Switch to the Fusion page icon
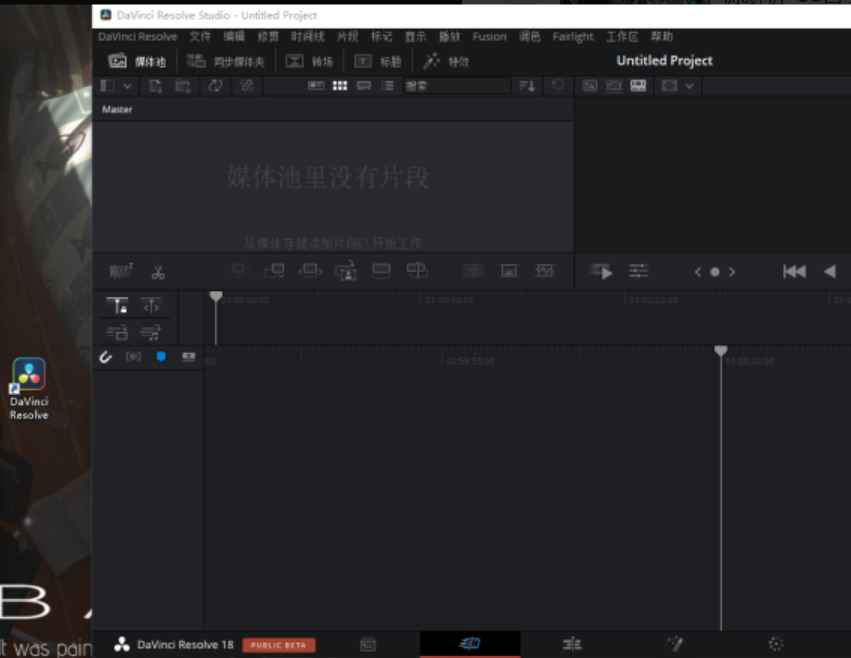This screenshot has width=851, height=658. click(x=675, y=644)
